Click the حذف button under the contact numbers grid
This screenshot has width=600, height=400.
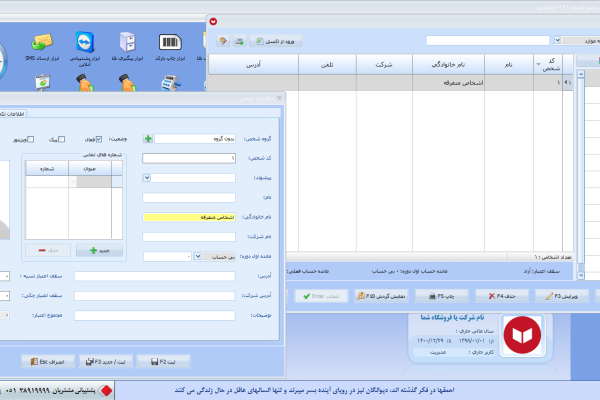(48, 251)
